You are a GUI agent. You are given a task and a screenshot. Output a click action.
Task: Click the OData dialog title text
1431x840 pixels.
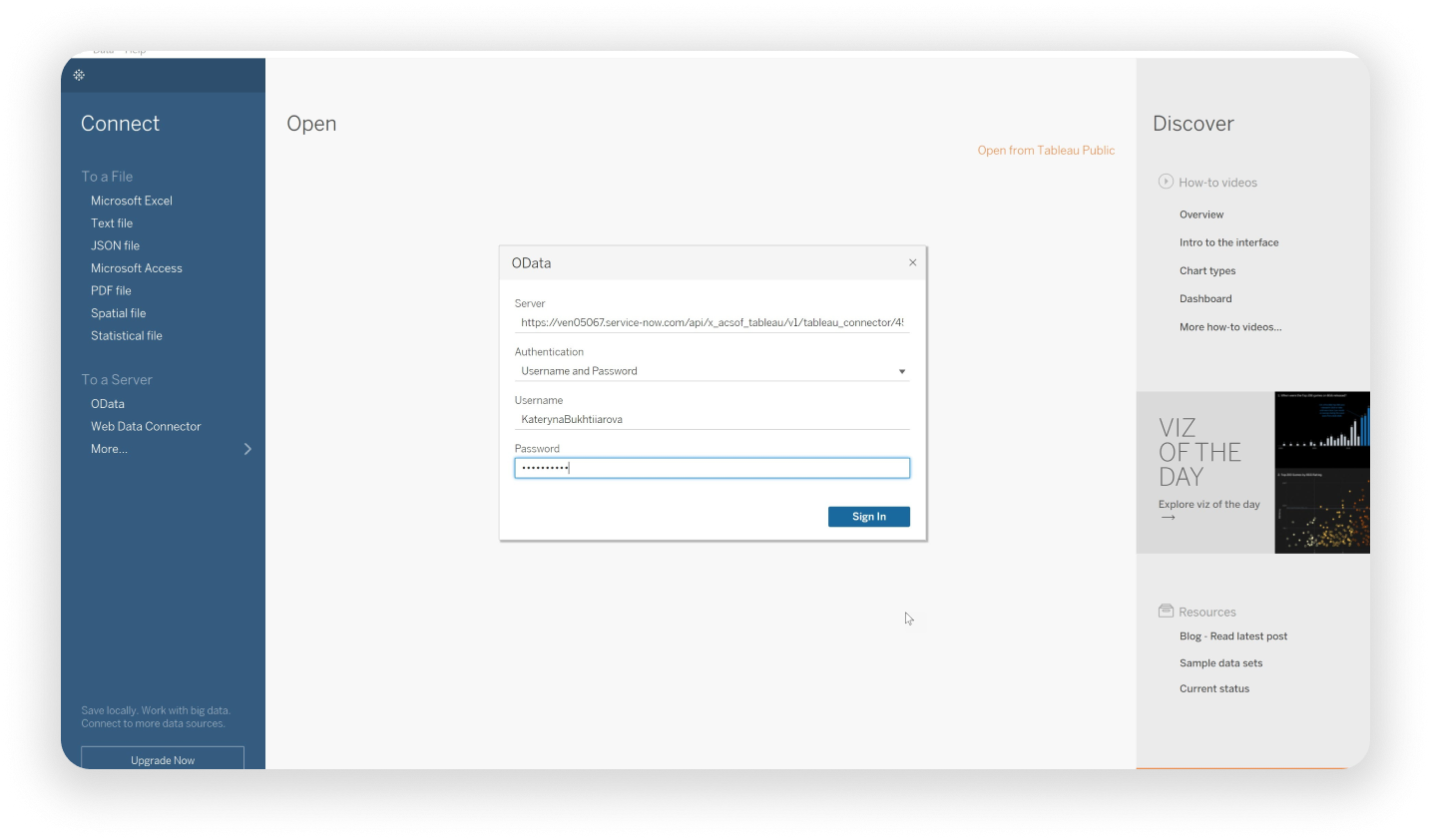[x=531, y=263]
